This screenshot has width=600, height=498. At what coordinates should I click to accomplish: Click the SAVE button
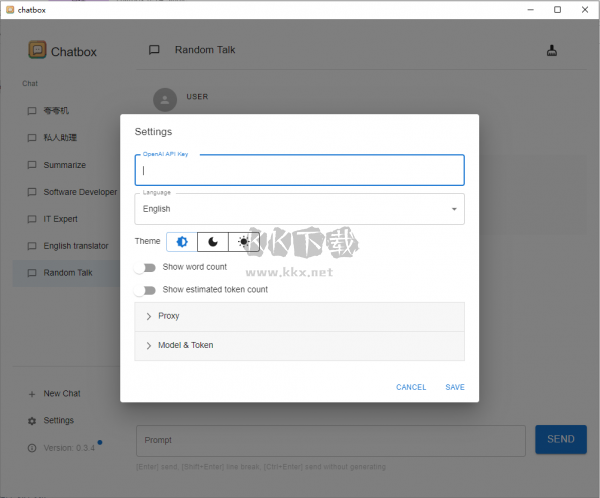coord(455,387)
